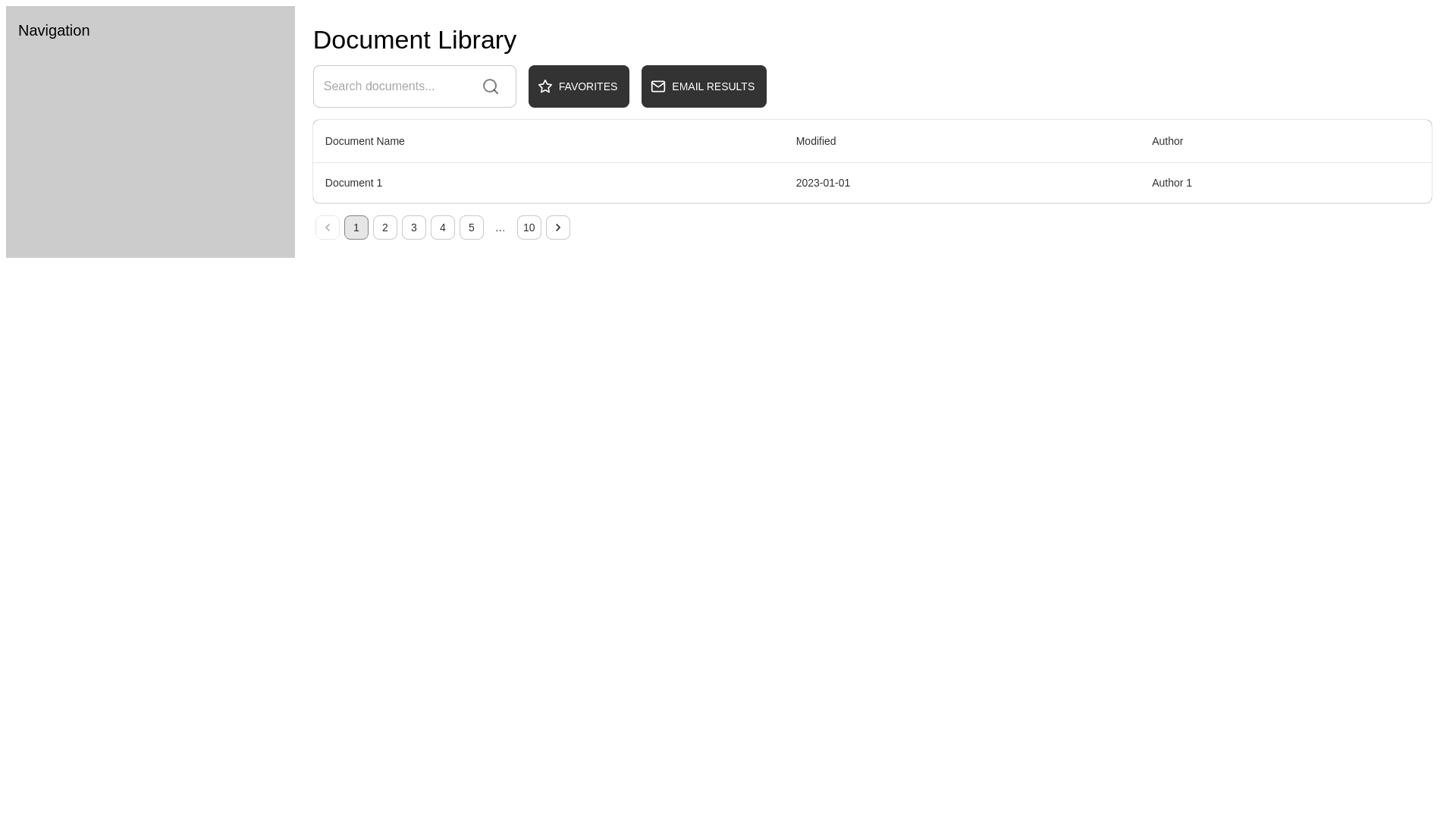The height and width of the screenshot is (819, 1456).
Task: Click the left chevron pagination arrow
Action: click(327, 227)
